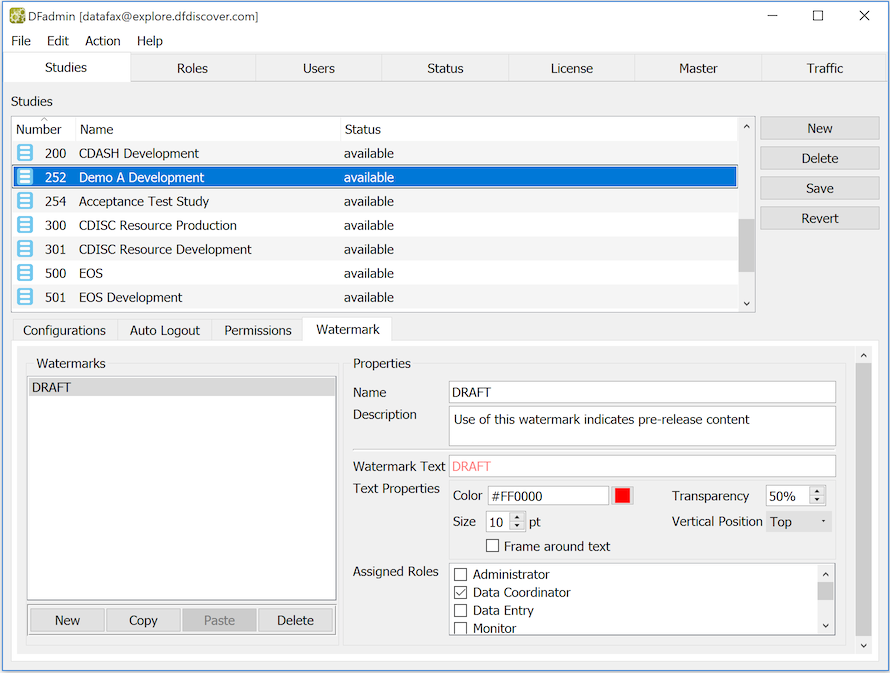This screenshot has height=673, width=890.
Task: Enable Frame around text option
Action: (493, 546)
